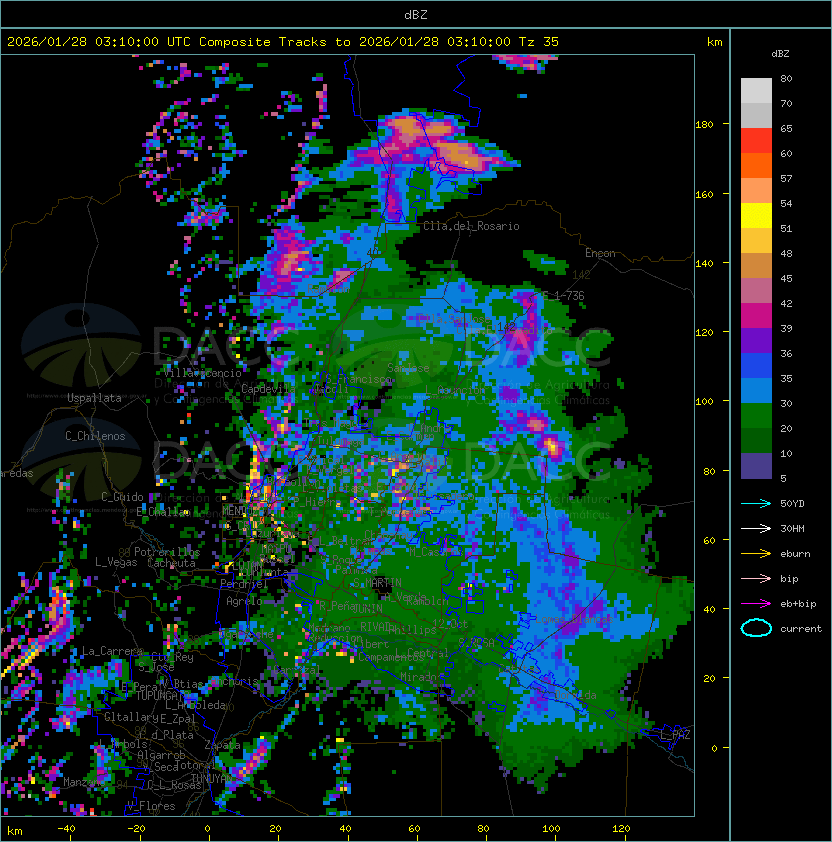
Task: Click the '40' tick on the vertical axis
Action: (x=709, y=609)
